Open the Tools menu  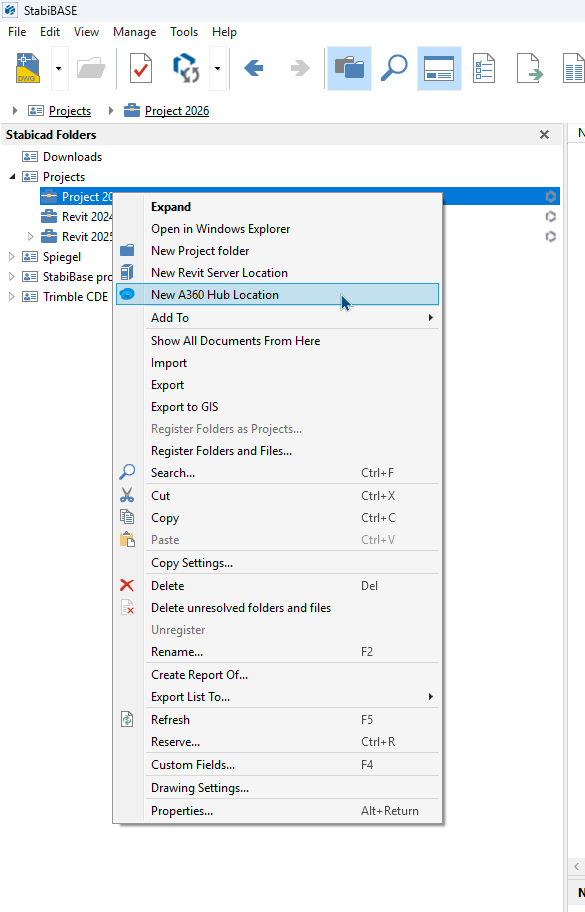tap(184, 32)
